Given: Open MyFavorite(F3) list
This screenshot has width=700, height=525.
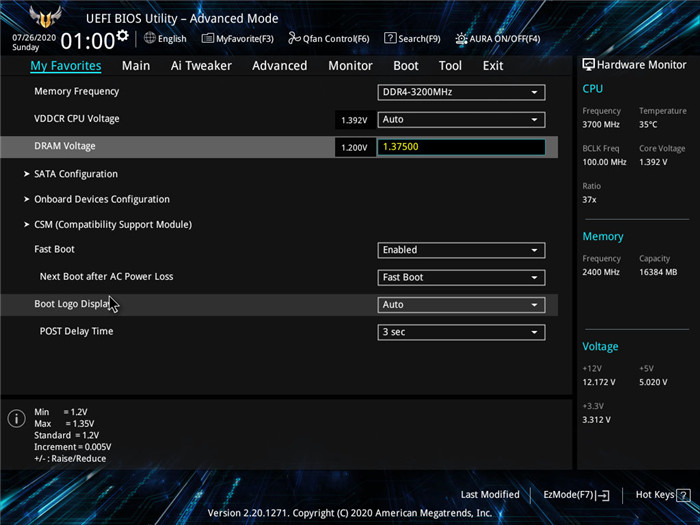Looking at the screenshot, I should (238, 39).
